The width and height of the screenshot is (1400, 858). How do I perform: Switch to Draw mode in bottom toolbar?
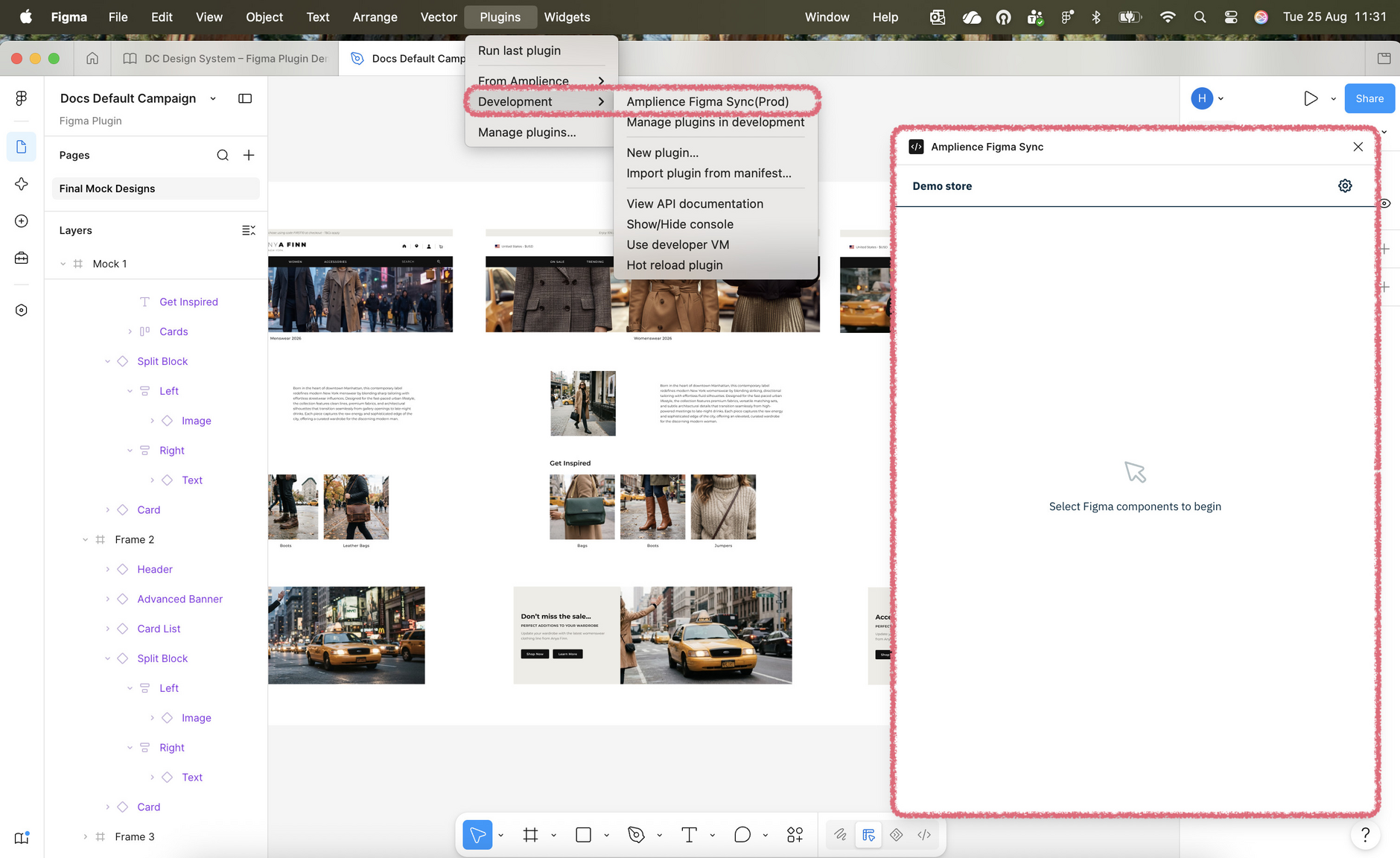click(840, 835)
